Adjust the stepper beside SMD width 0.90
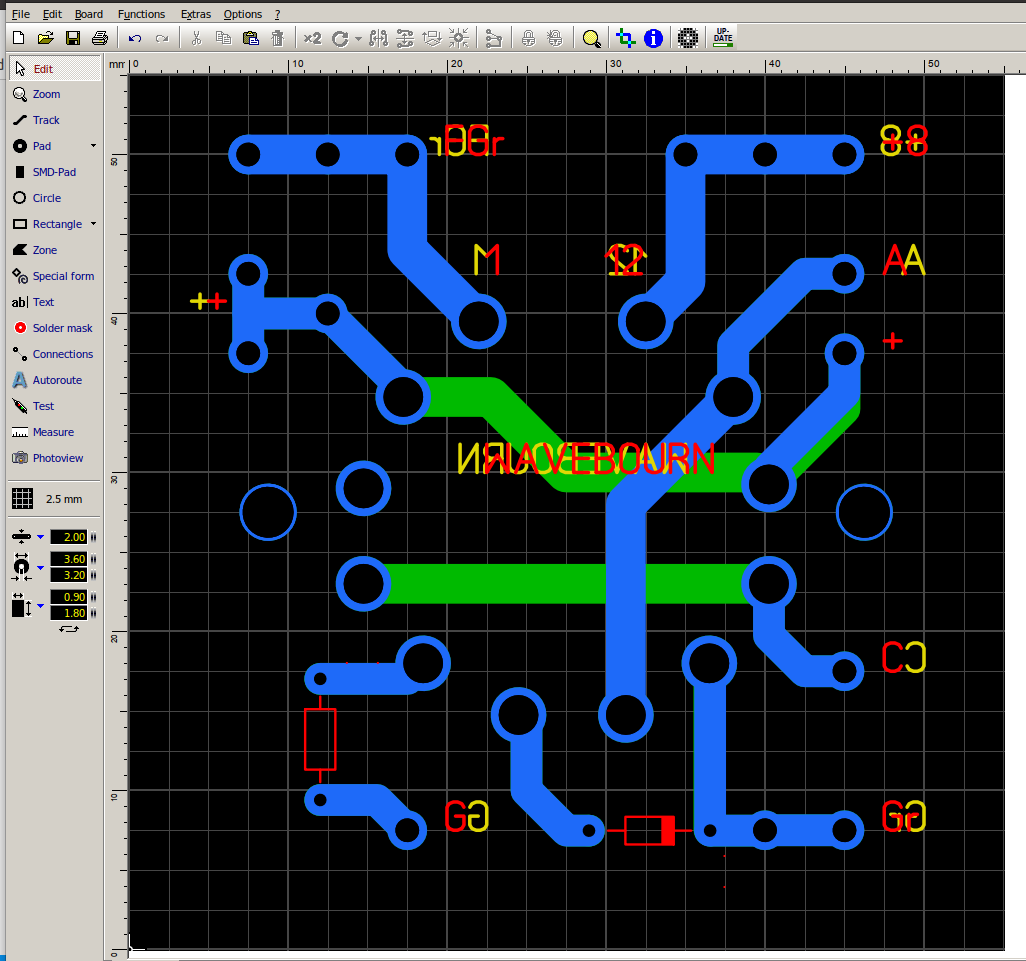Screen dimensions: 1026x961 click(x=94, y=597)
